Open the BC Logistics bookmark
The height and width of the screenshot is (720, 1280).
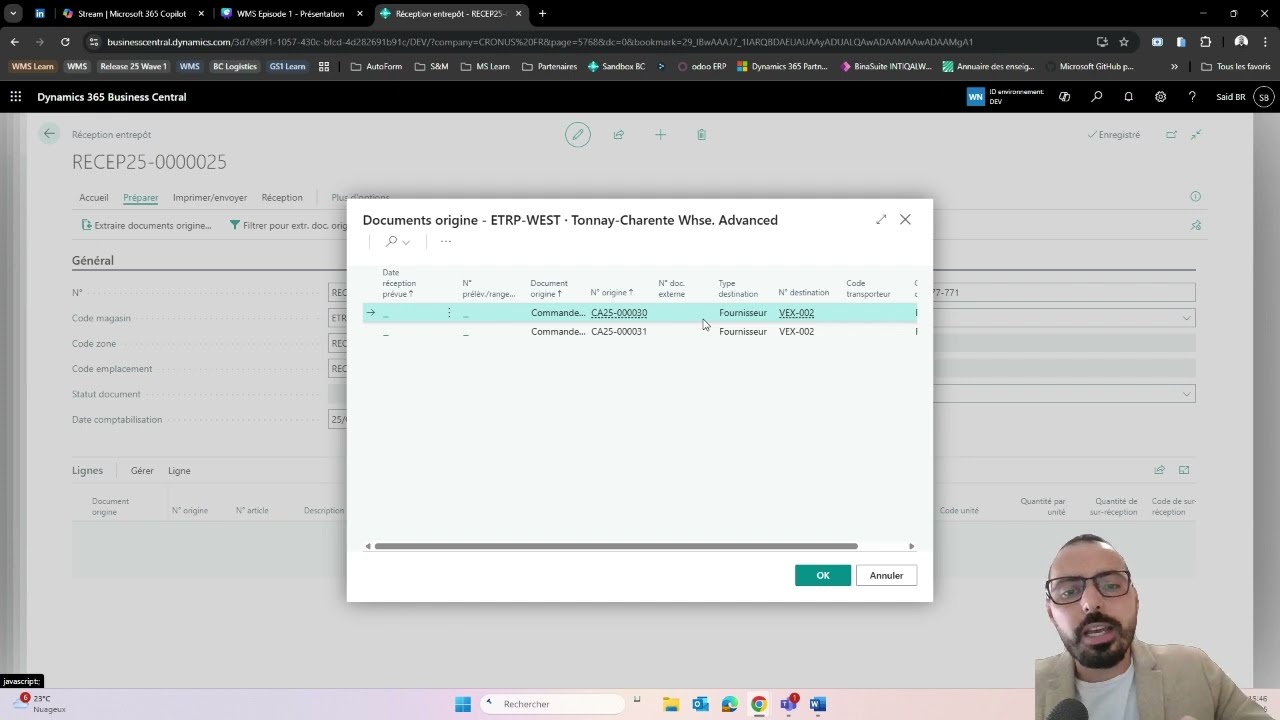(235, 67)
